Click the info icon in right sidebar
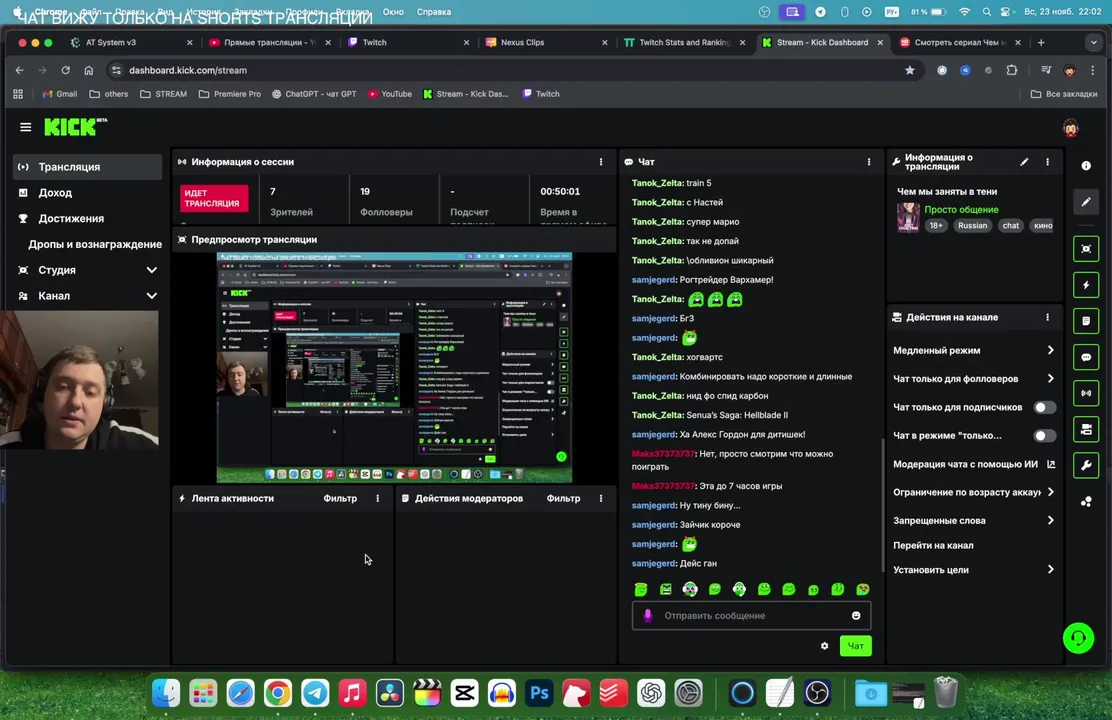This screenshot has width=1112, height=720. tap(1086, 165)
